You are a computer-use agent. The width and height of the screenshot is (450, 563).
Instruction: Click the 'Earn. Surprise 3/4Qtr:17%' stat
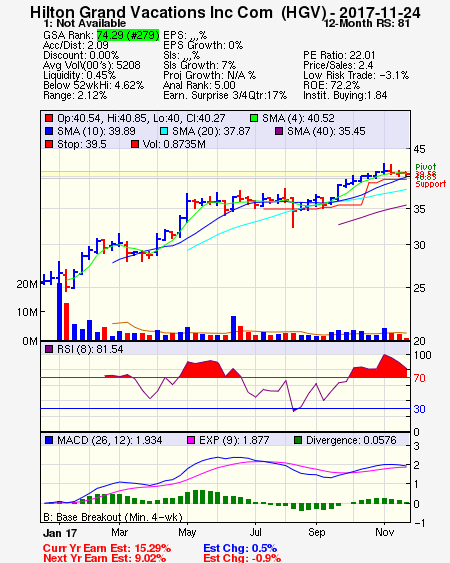point(225,96)
